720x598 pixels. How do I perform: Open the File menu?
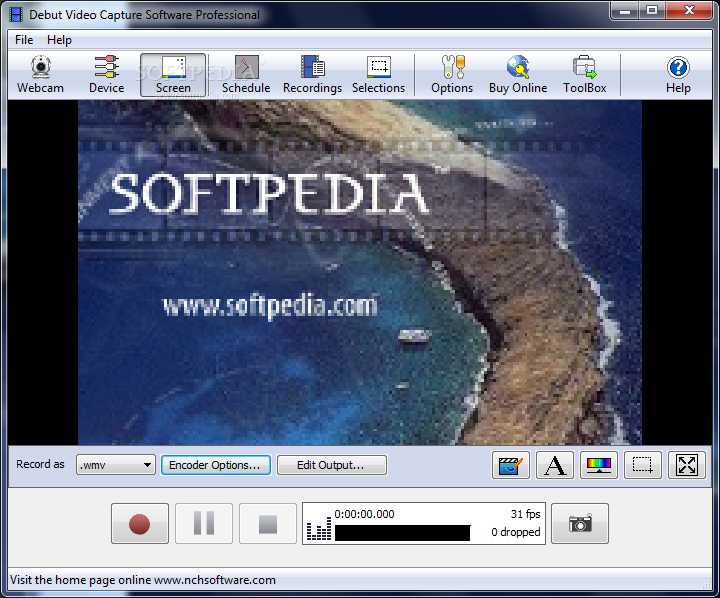[x=24, y=40]
